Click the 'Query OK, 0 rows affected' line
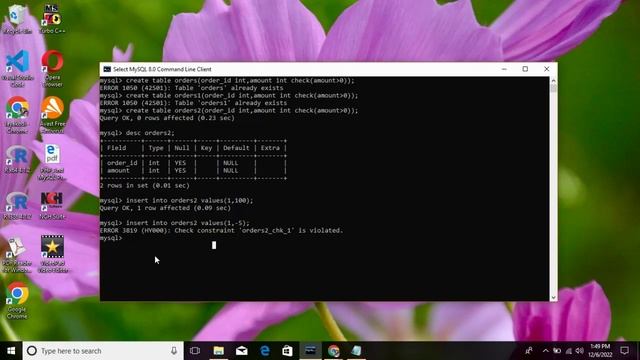 click(x=167, y=118)
